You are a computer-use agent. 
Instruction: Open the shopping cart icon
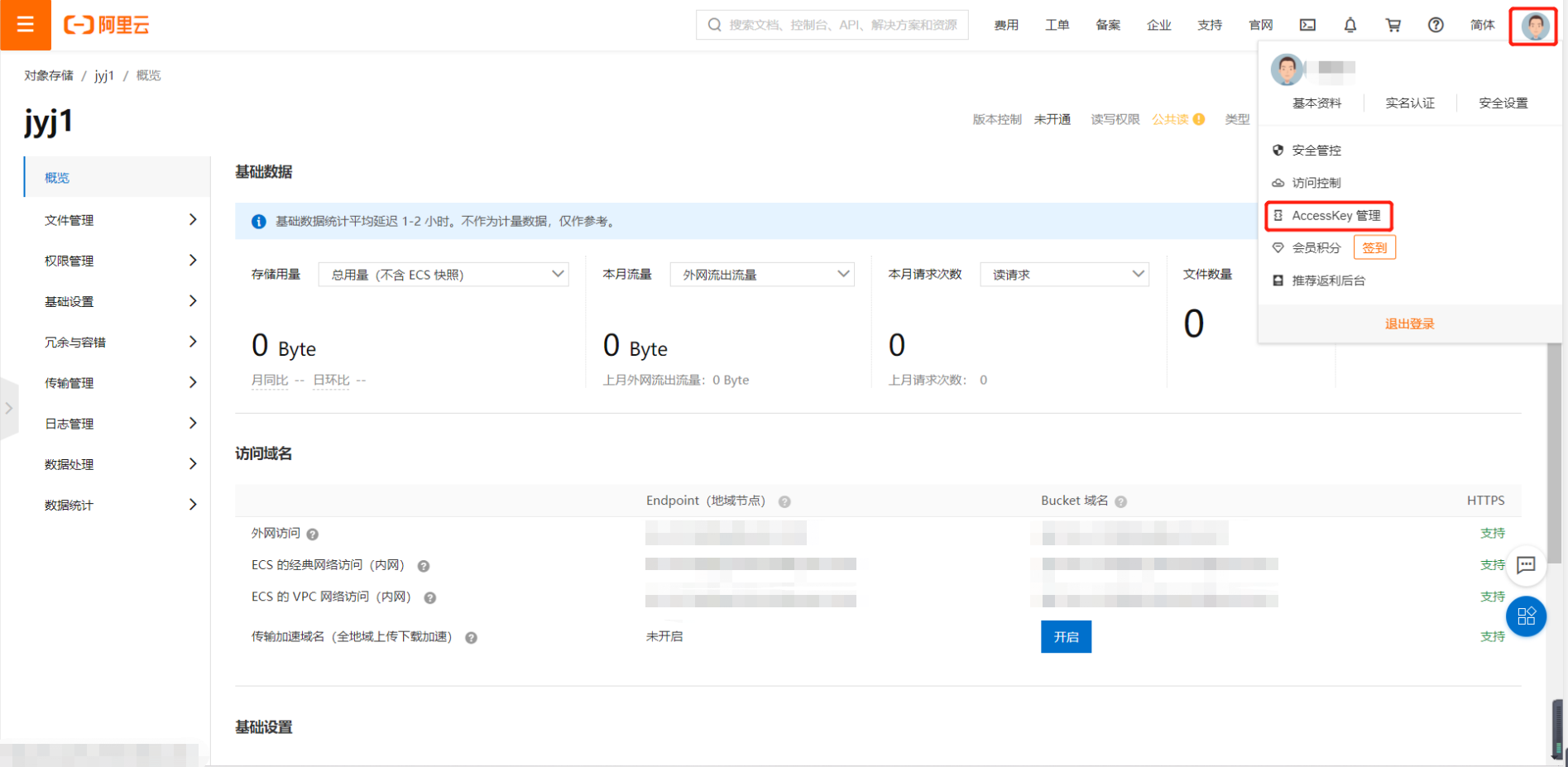pyautogui.click(x=1393, y=25)
